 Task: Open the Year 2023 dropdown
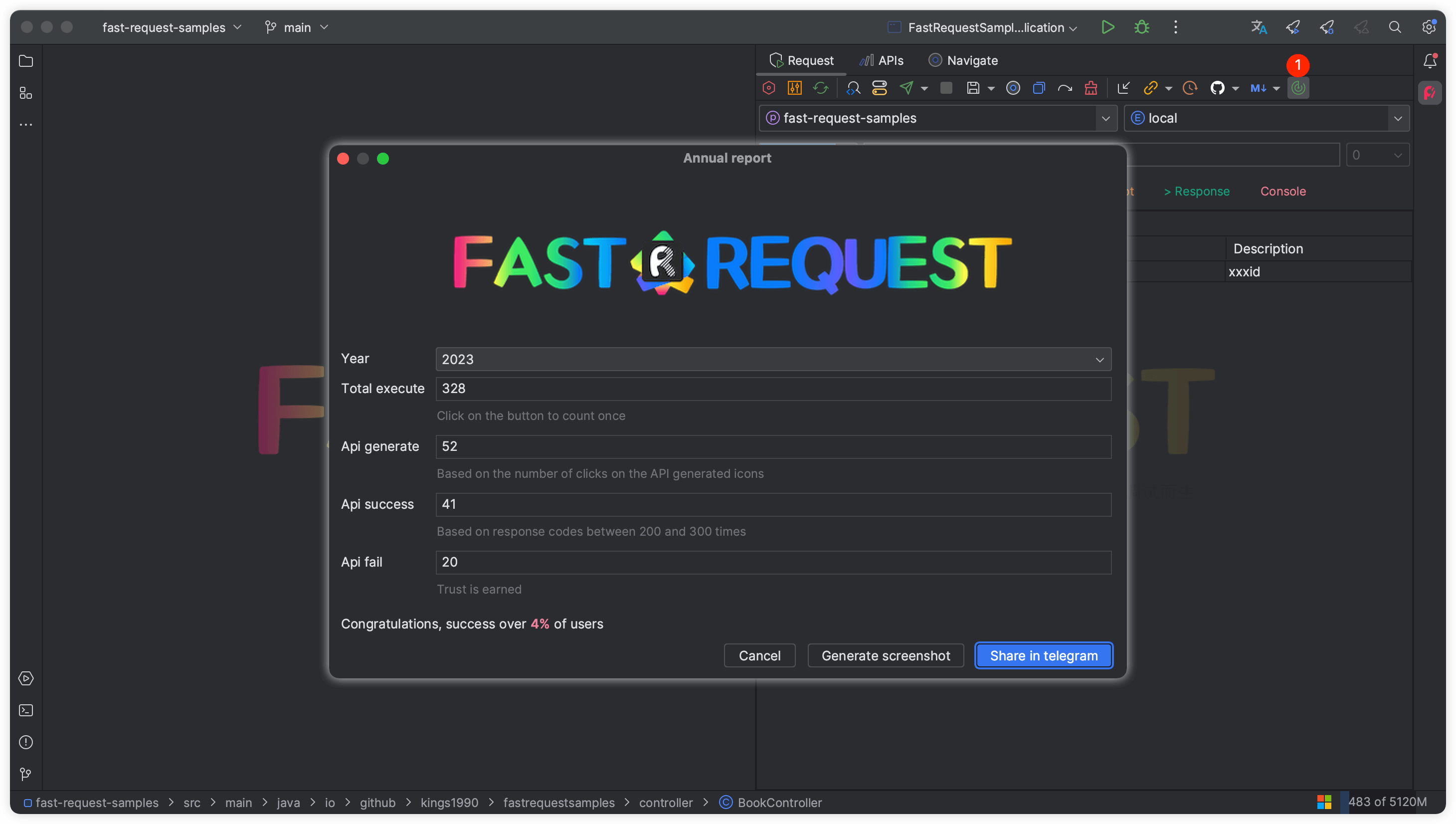(773, 359)
